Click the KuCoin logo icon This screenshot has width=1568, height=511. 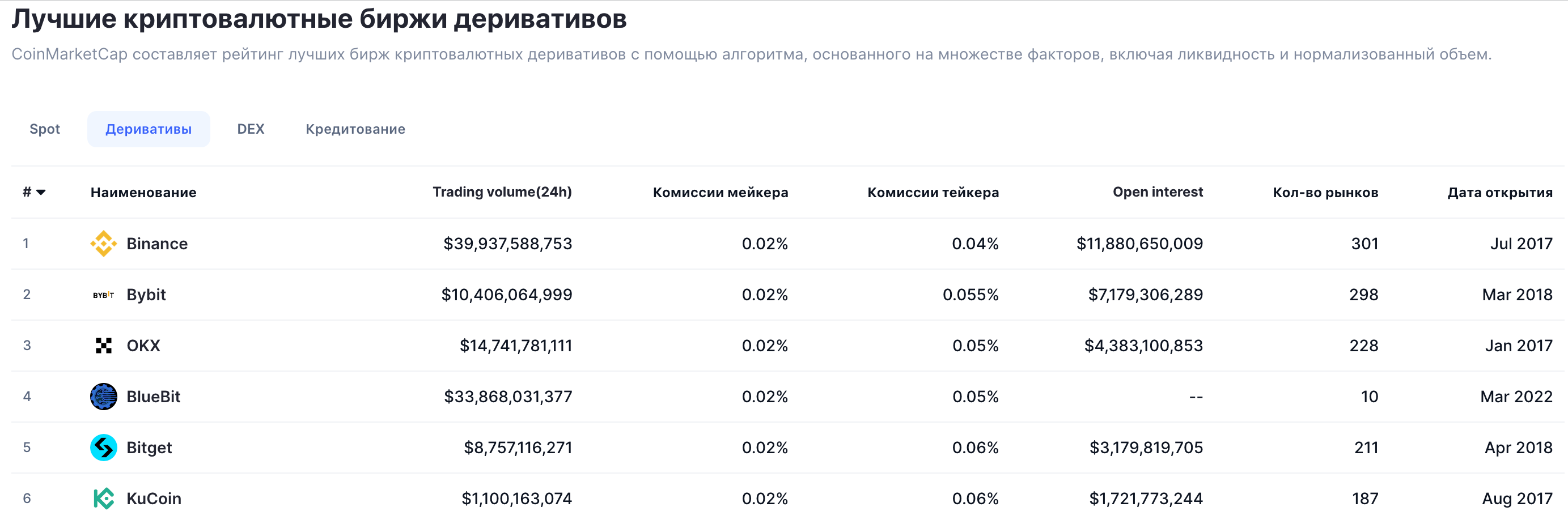pos(104,498)
